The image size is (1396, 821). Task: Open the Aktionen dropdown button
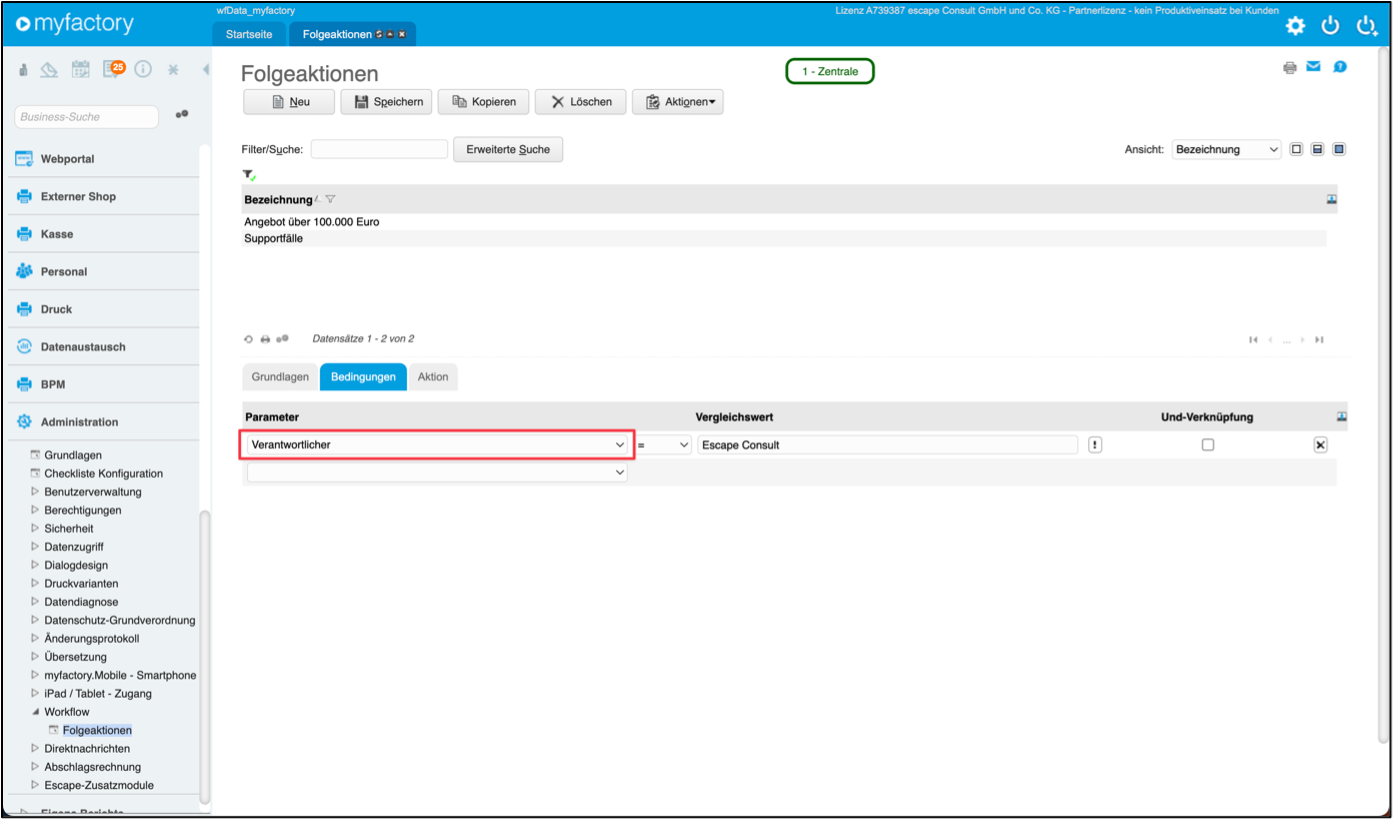click(x=678, y=102)
